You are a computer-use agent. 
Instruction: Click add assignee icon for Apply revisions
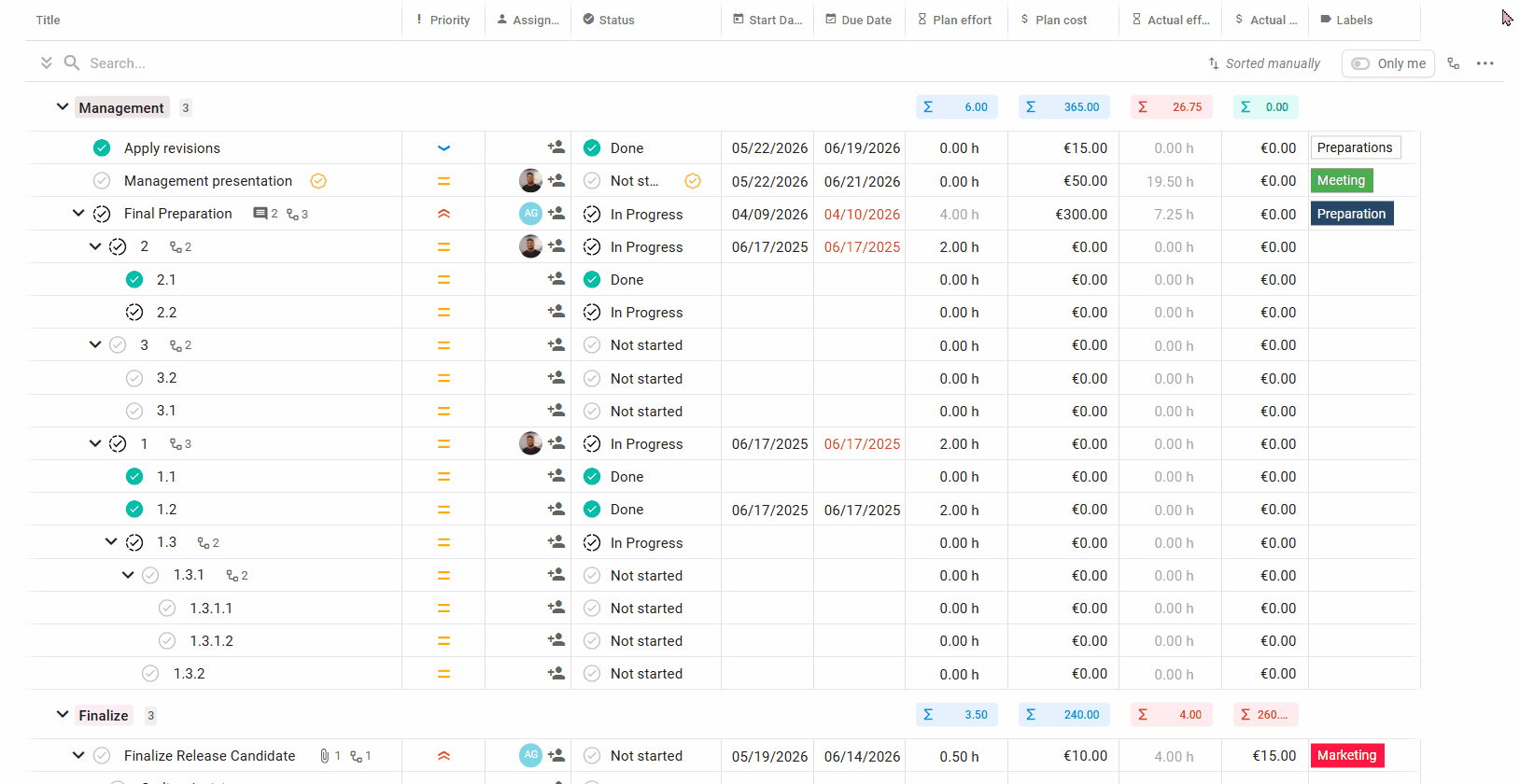coord(556,147)
